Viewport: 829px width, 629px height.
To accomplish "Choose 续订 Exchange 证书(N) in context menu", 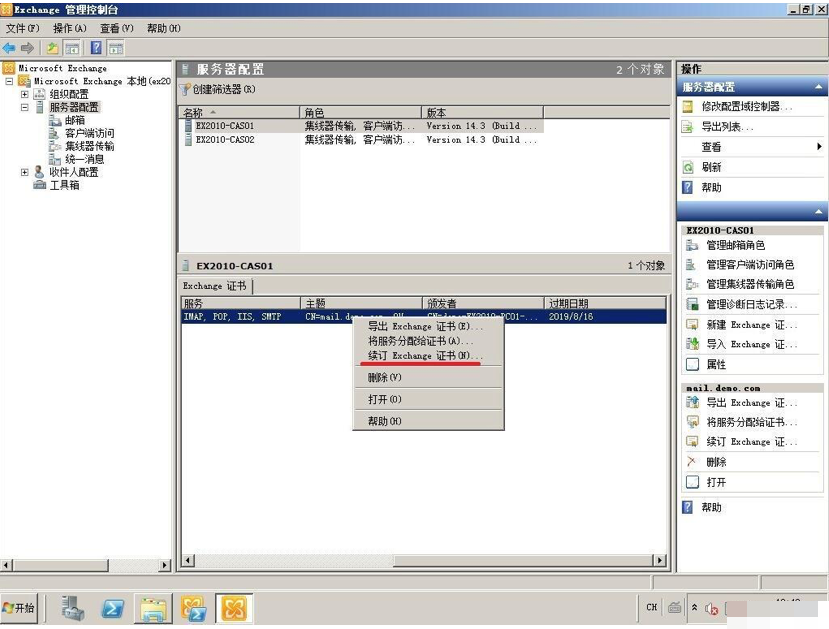I will pyautogui.click(x=428, y=356).
